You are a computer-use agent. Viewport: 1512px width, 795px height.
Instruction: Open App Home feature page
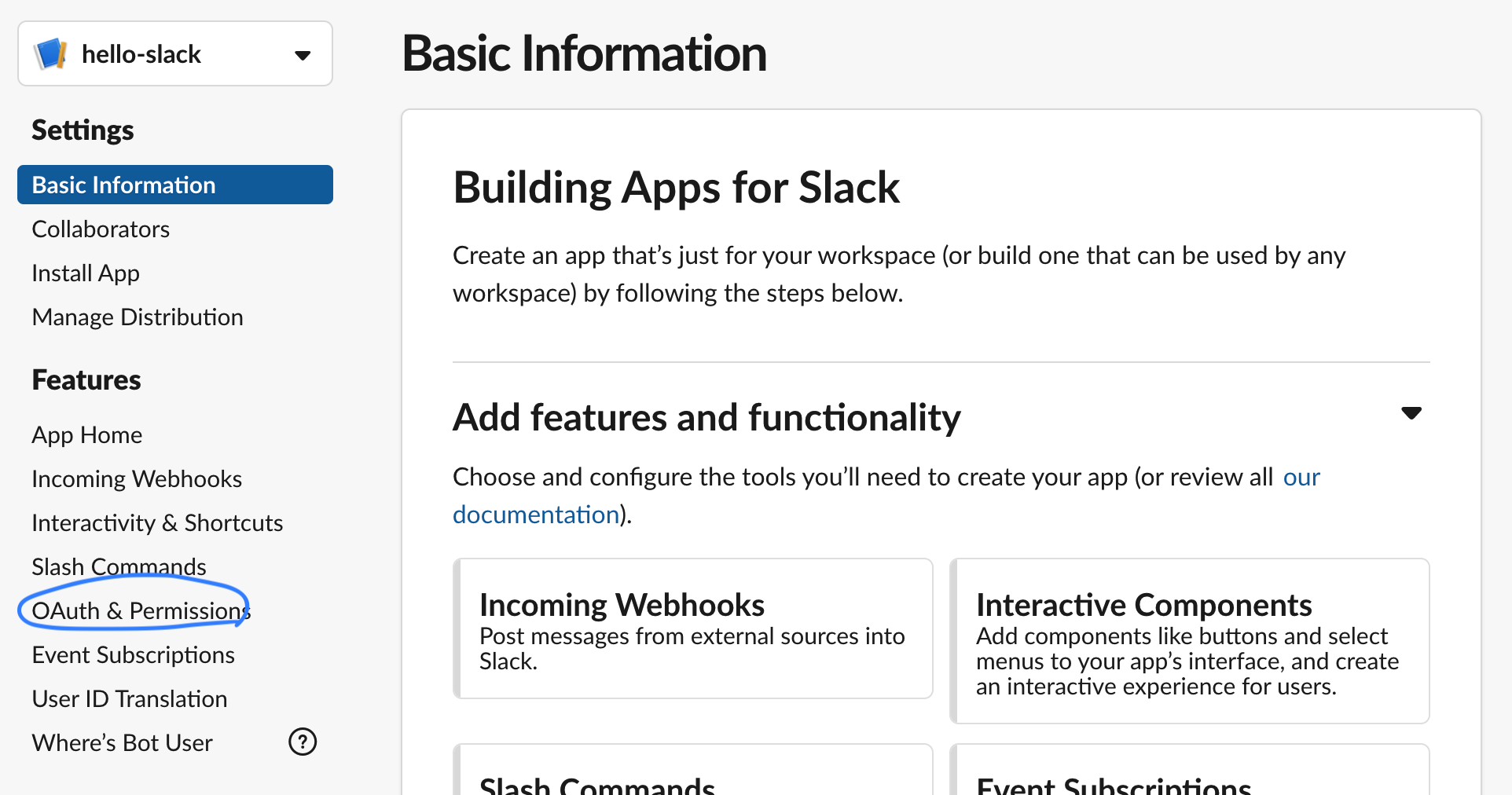[87, 434]
